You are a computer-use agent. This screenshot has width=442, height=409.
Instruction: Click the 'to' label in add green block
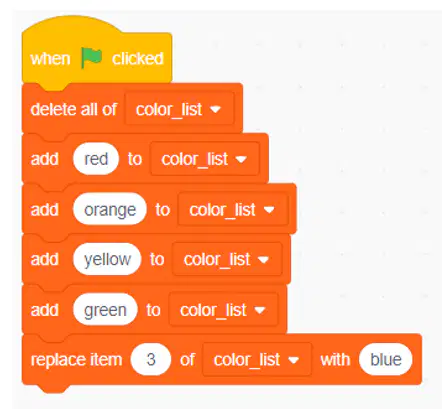point(153,310)
